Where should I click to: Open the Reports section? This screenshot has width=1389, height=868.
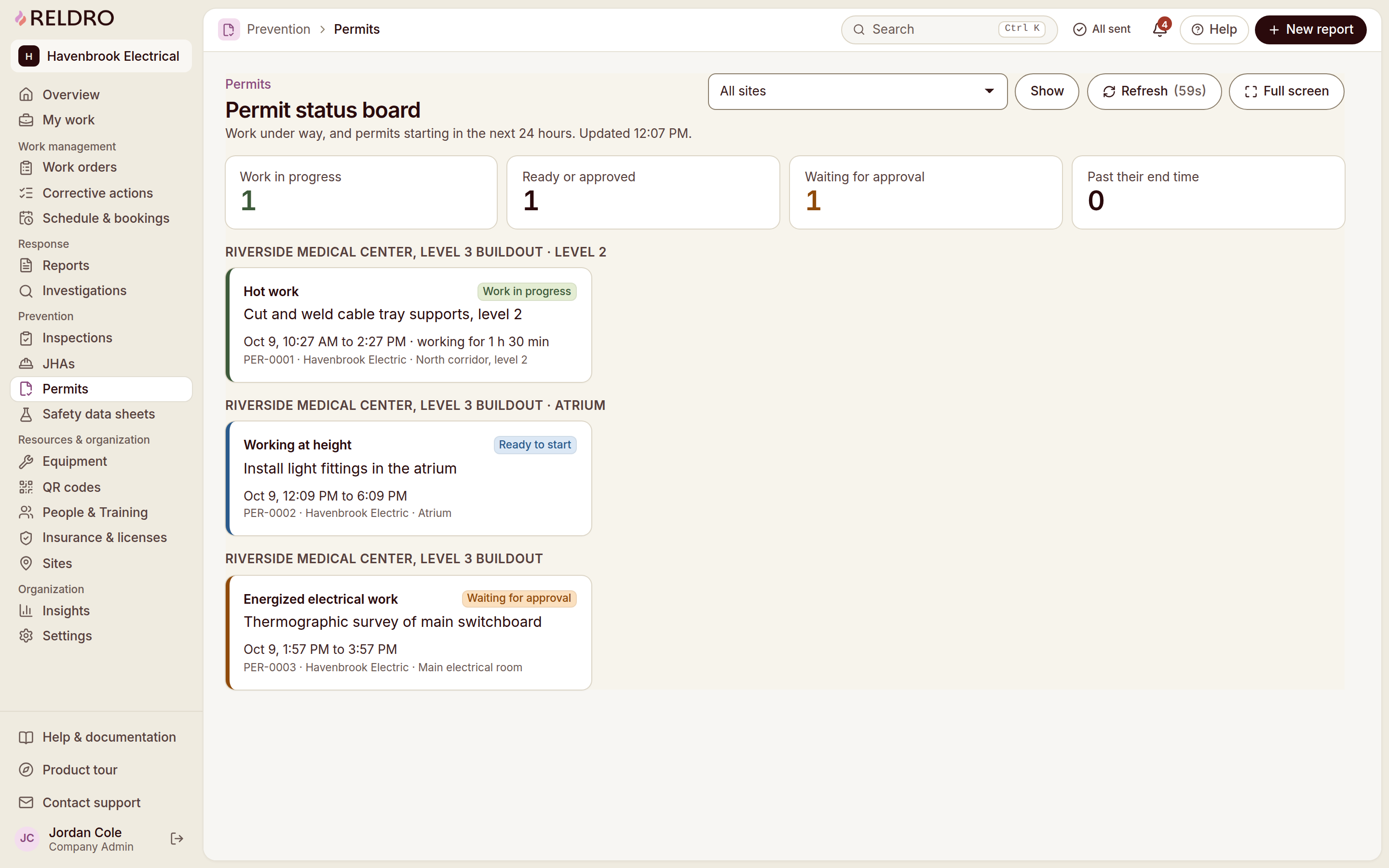point(101,265)
